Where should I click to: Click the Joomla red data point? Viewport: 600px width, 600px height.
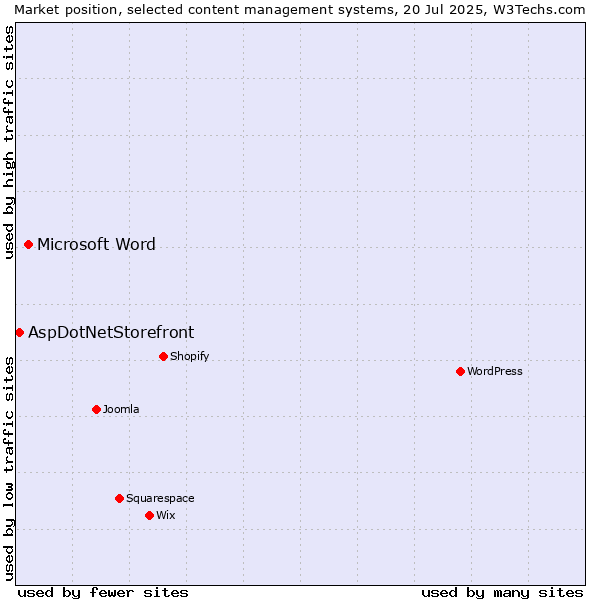coord(96,409)
